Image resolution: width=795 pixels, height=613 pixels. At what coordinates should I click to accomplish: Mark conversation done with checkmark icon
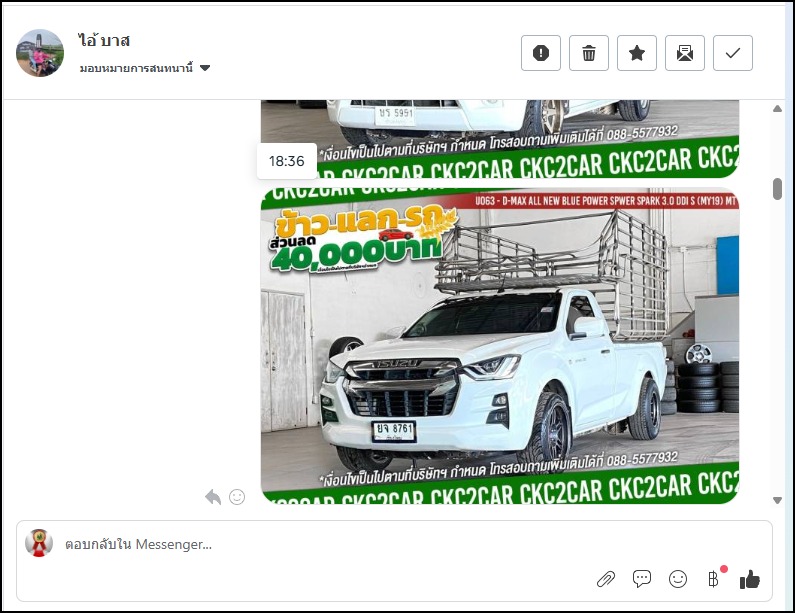(x=733, y=53)
